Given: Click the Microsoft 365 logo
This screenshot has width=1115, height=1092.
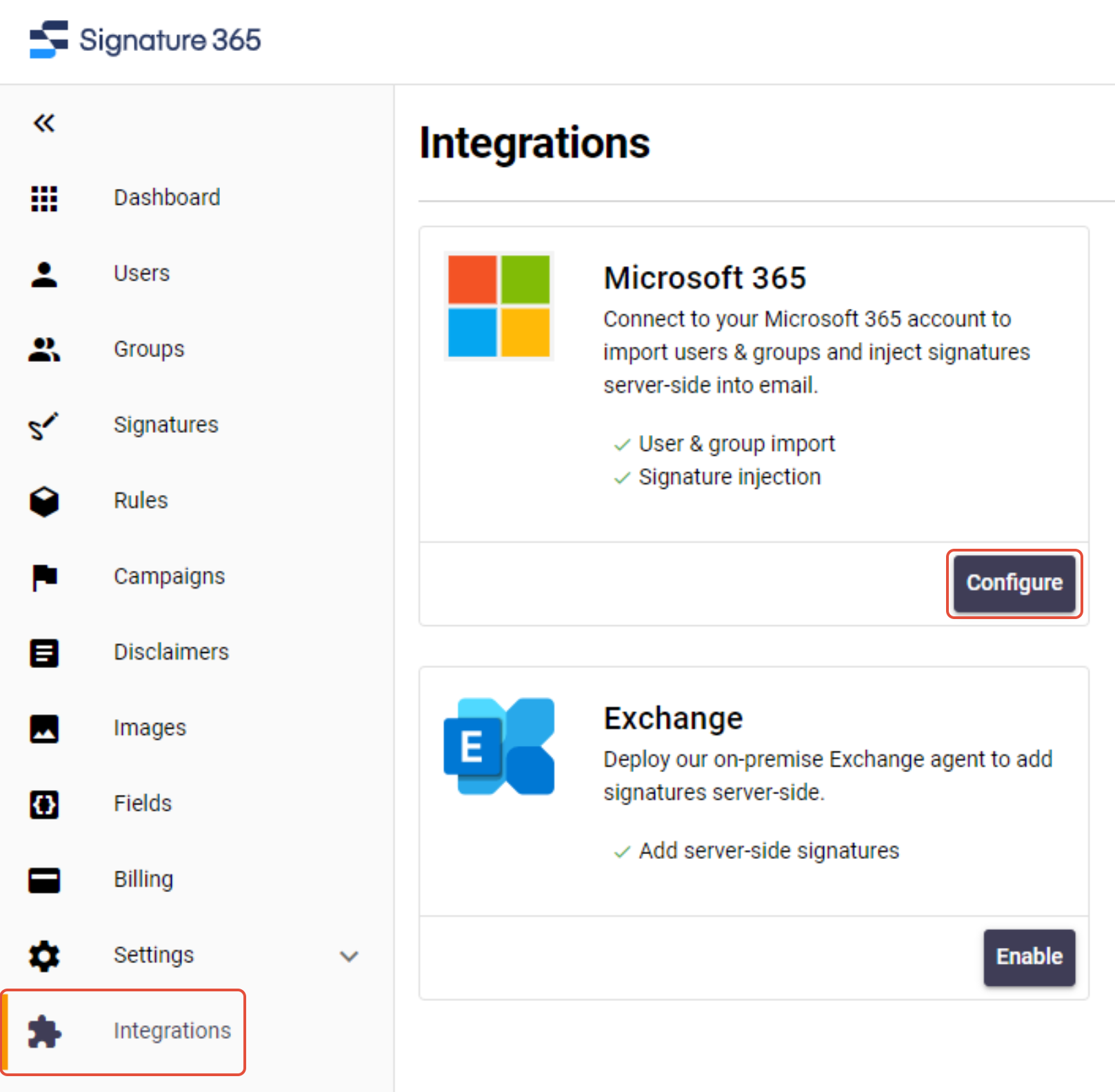Looking at the screenshot, I should (x=499, y=306).
